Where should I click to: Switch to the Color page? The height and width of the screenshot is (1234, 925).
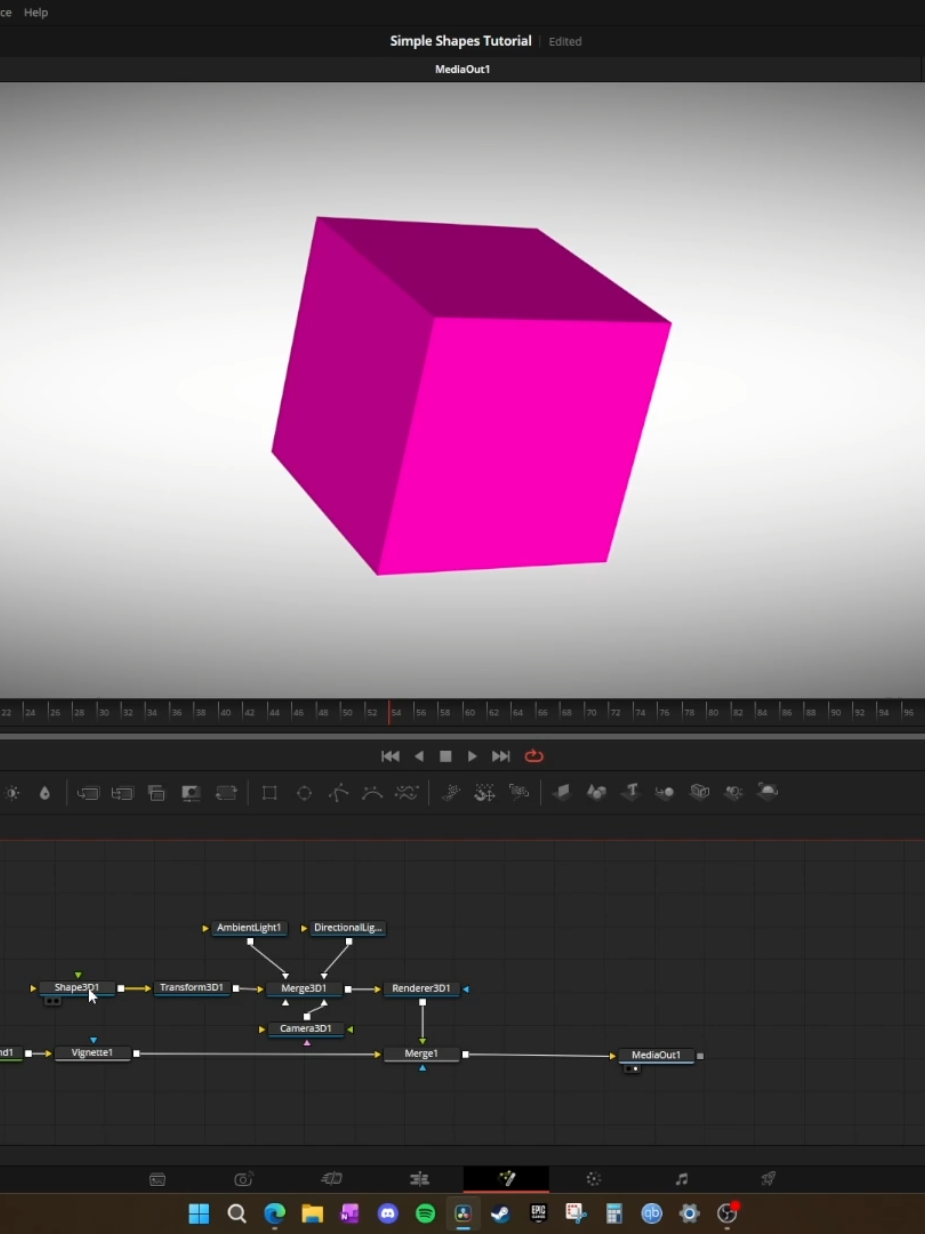click(594, 1179)
